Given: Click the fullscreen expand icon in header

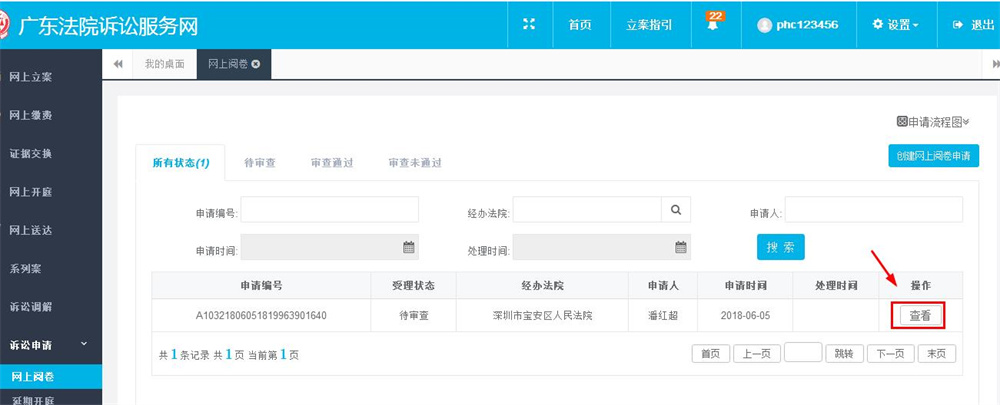Looking at the screenshot, I should [529, 24].
